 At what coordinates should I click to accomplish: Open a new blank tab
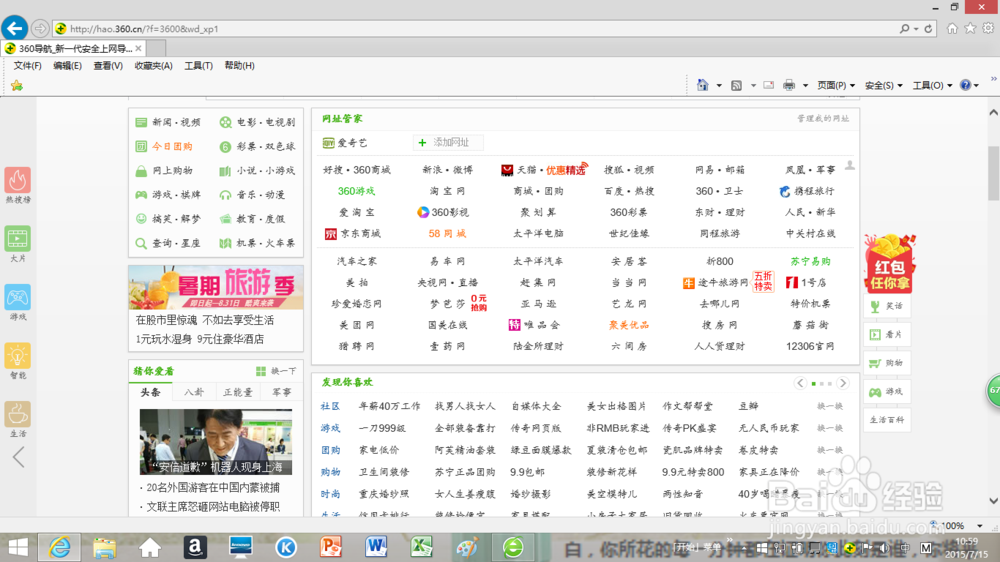click(157, 48)
